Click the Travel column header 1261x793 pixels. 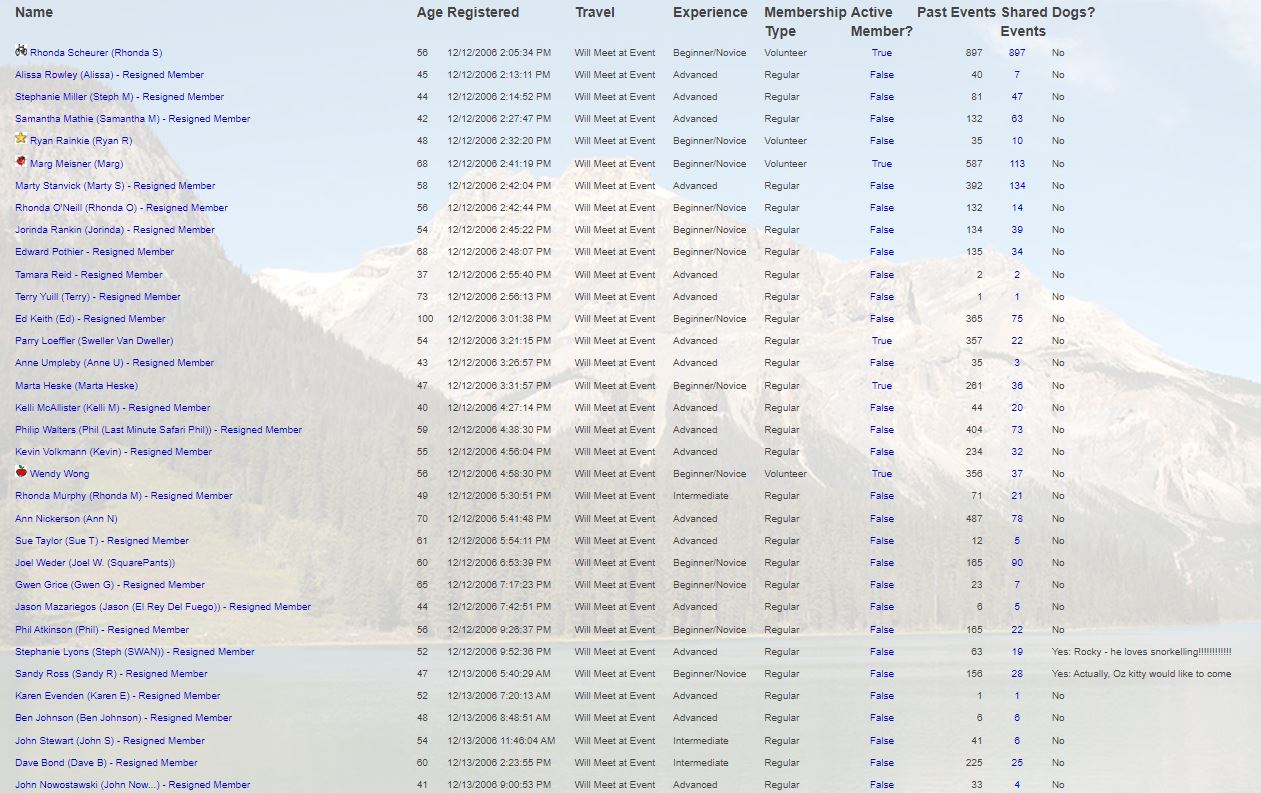click(595, 13)
